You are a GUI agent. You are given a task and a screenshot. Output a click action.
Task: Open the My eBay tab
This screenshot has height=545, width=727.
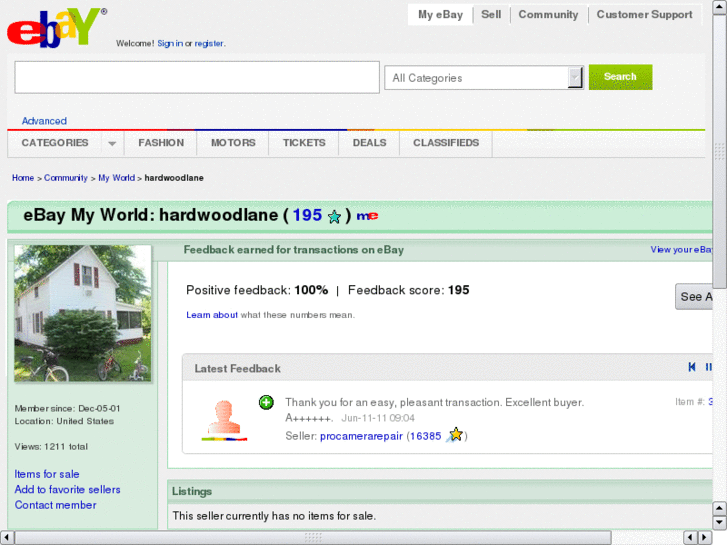point(440,15)
